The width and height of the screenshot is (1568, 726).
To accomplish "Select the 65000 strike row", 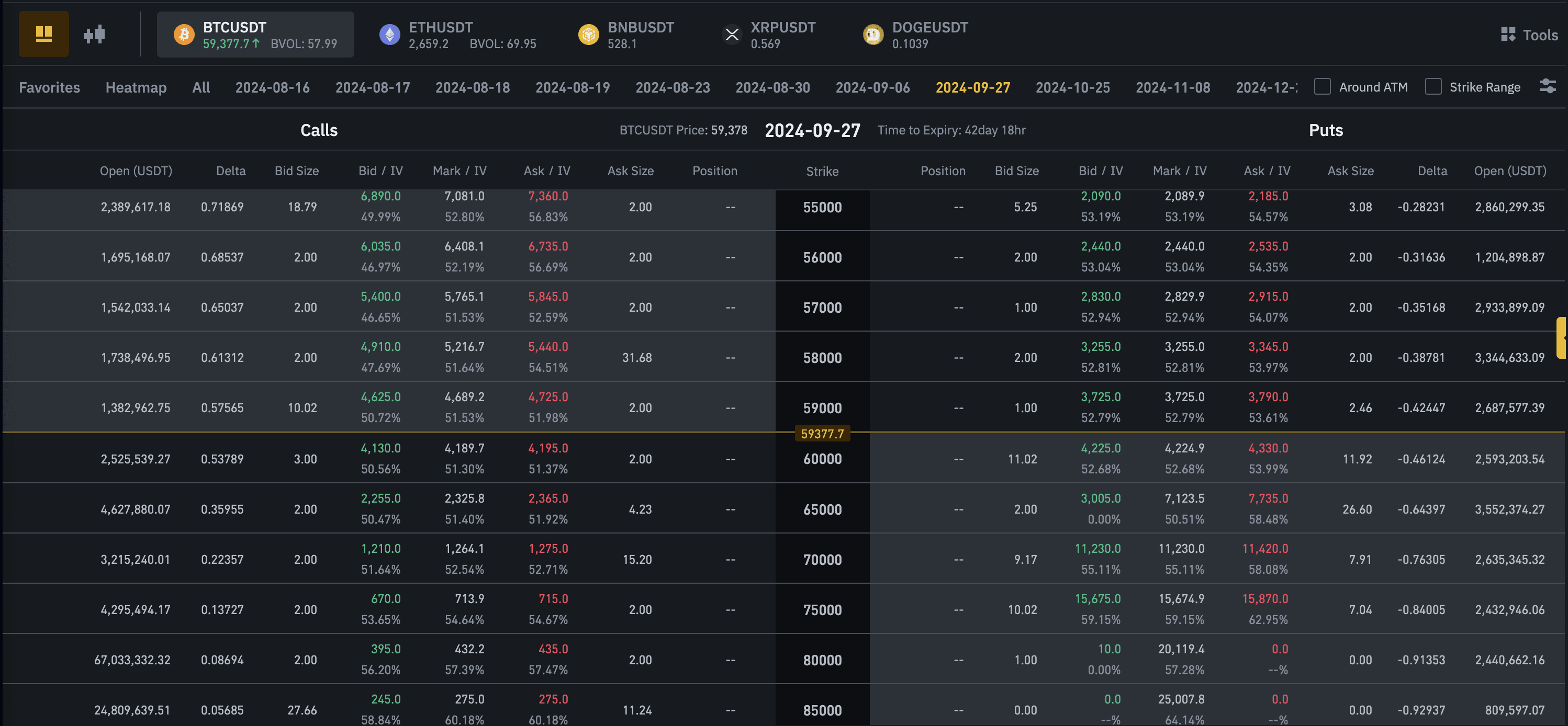I will pyautogui.click(x=822, y=509).
